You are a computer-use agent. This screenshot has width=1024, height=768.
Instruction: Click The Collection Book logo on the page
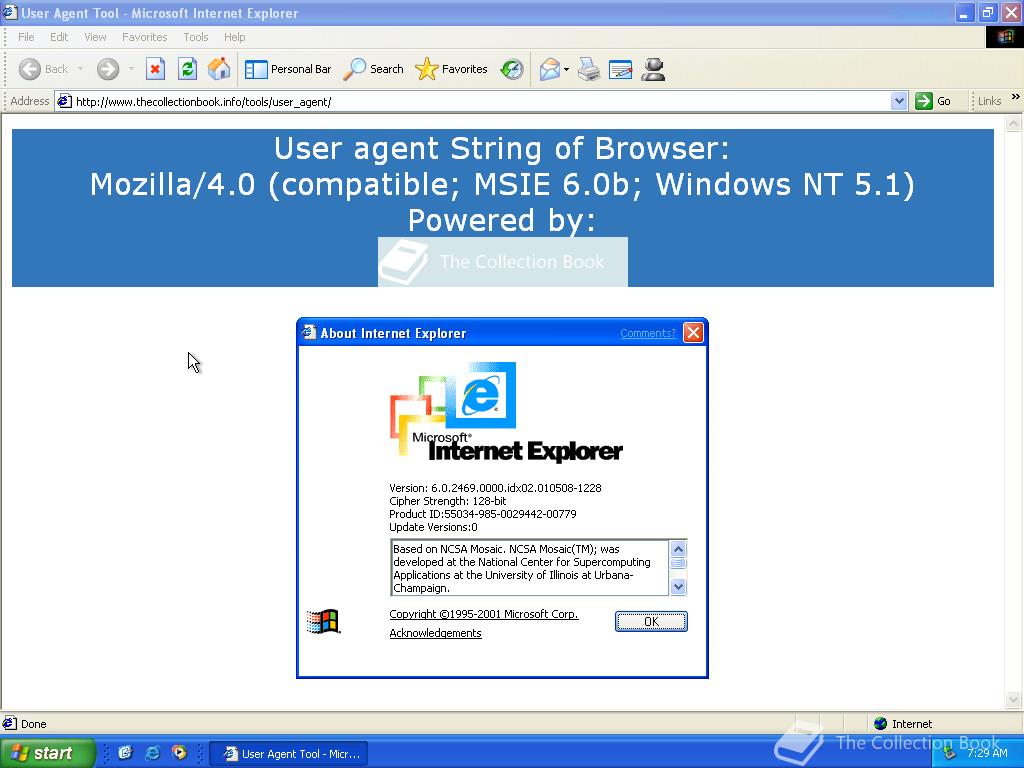click(x=503, y=262)
